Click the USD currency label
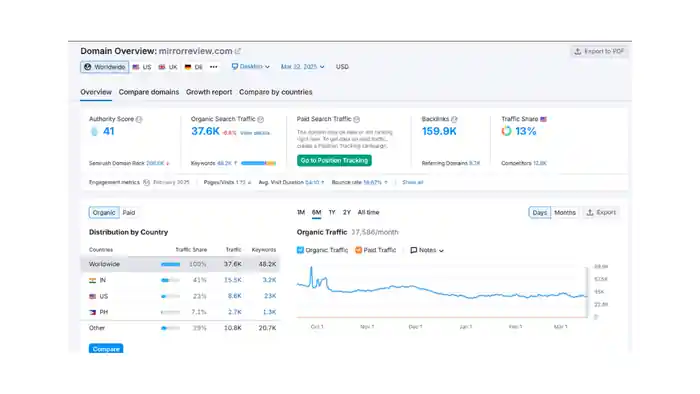Image resolution: width=700 pixels, height=394 pixels. tap(342, 66)
